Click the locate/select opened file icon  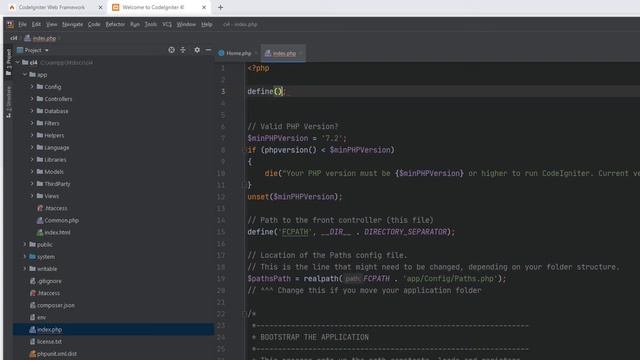click(171, 50)
